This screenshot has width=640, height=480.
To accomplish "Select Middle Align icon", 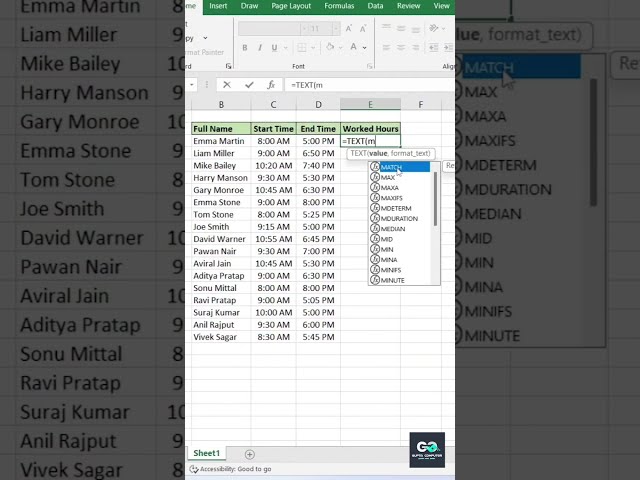I will coord(401,28).
